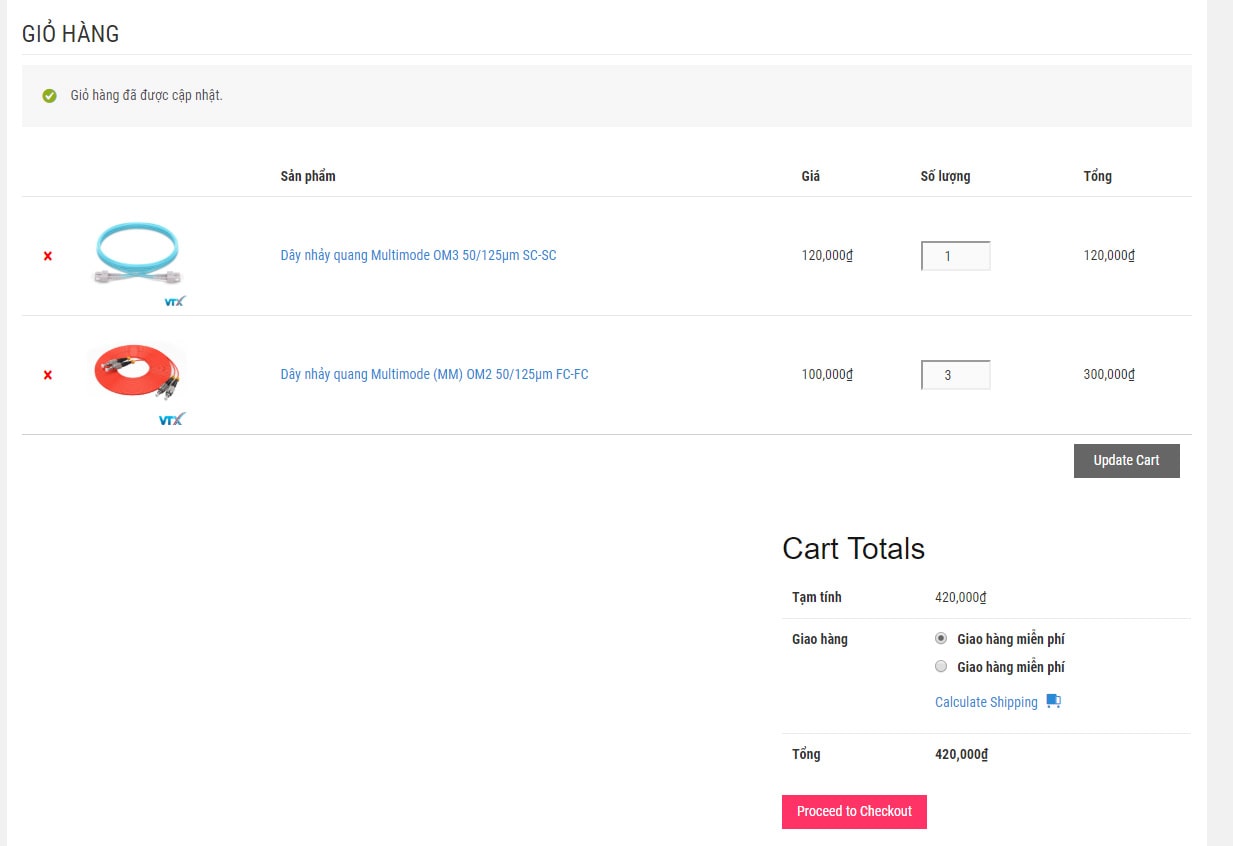Click the green checkmark in the update notice
1233x846 pixels.
(x=49, y=96)
